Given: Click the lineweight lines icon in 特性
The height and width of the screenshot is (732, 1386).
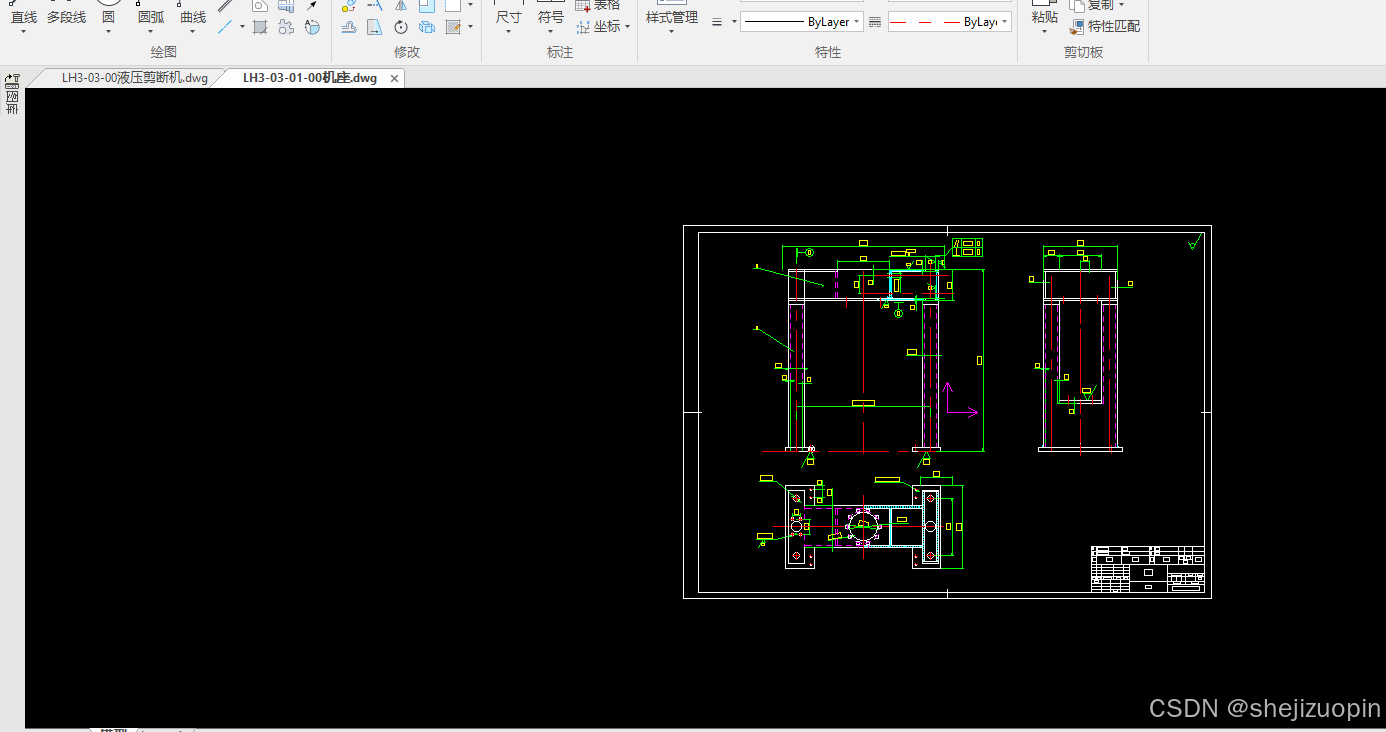Looking at the screenshot, I should (717, 22).
